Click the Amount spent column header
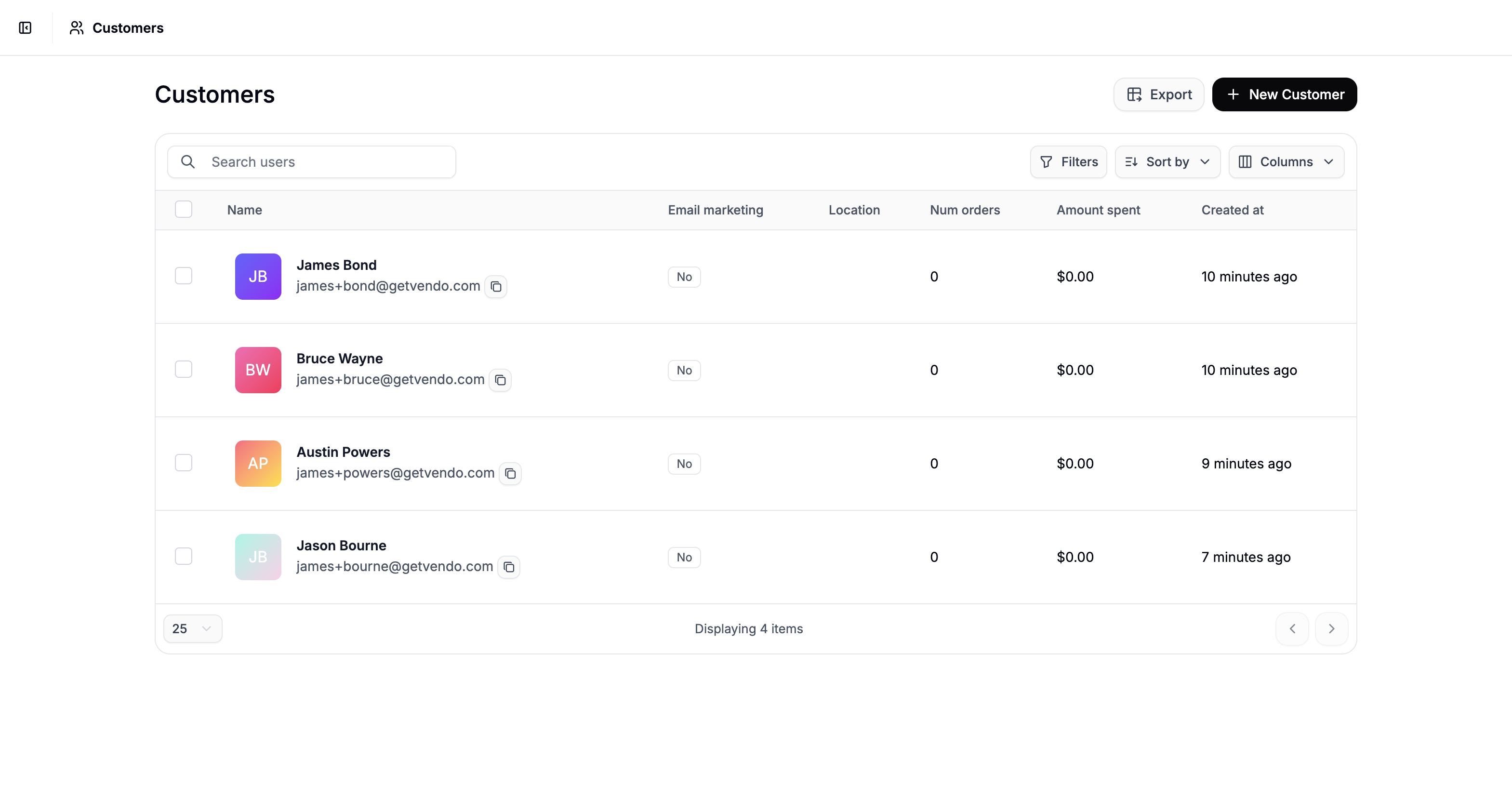 coord(1098,210)
